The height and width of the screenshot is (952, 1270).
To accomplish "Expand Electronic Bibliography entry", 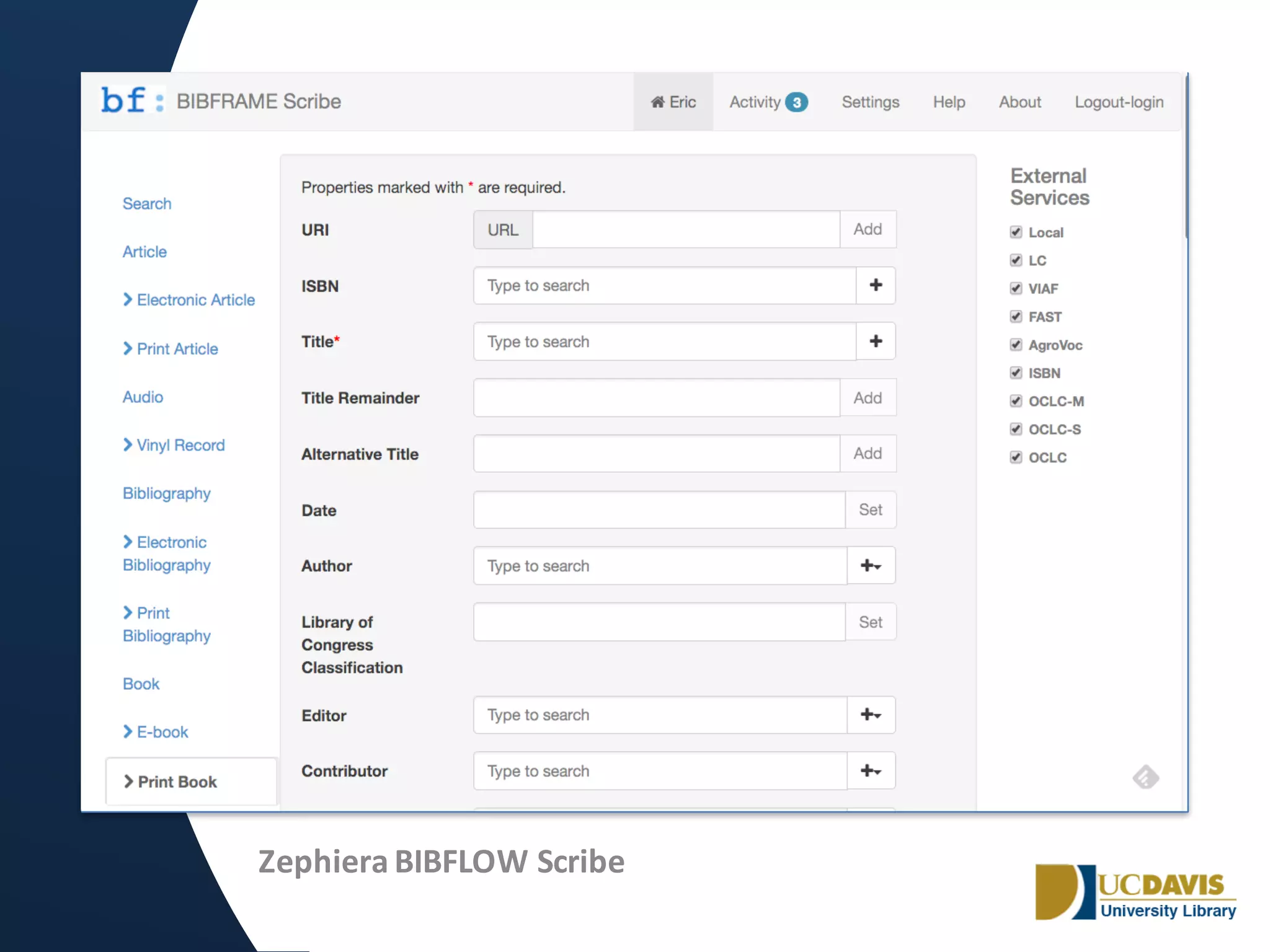I will coord(167,553).
